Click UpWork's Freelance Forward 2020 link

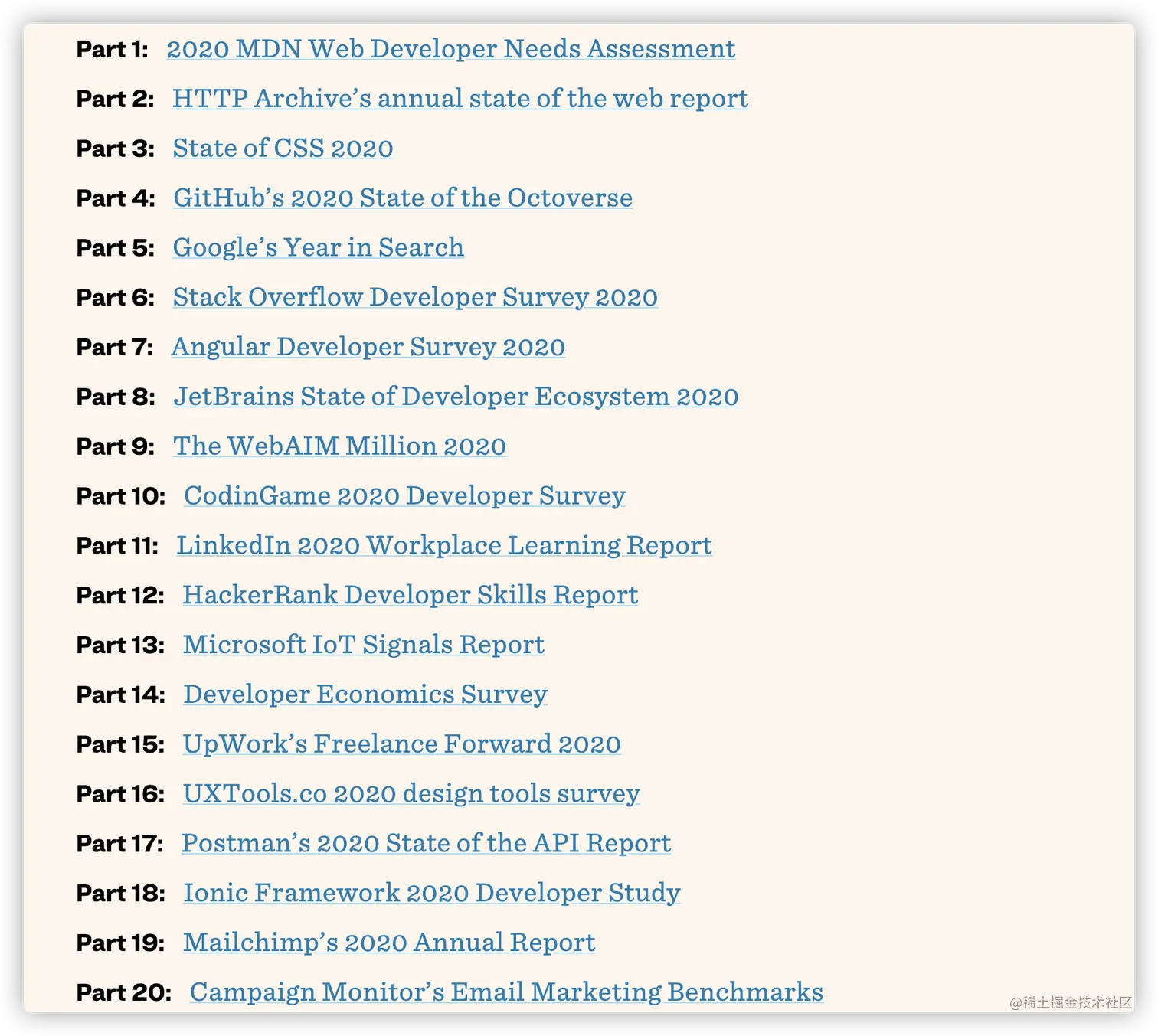coord(402,744)
